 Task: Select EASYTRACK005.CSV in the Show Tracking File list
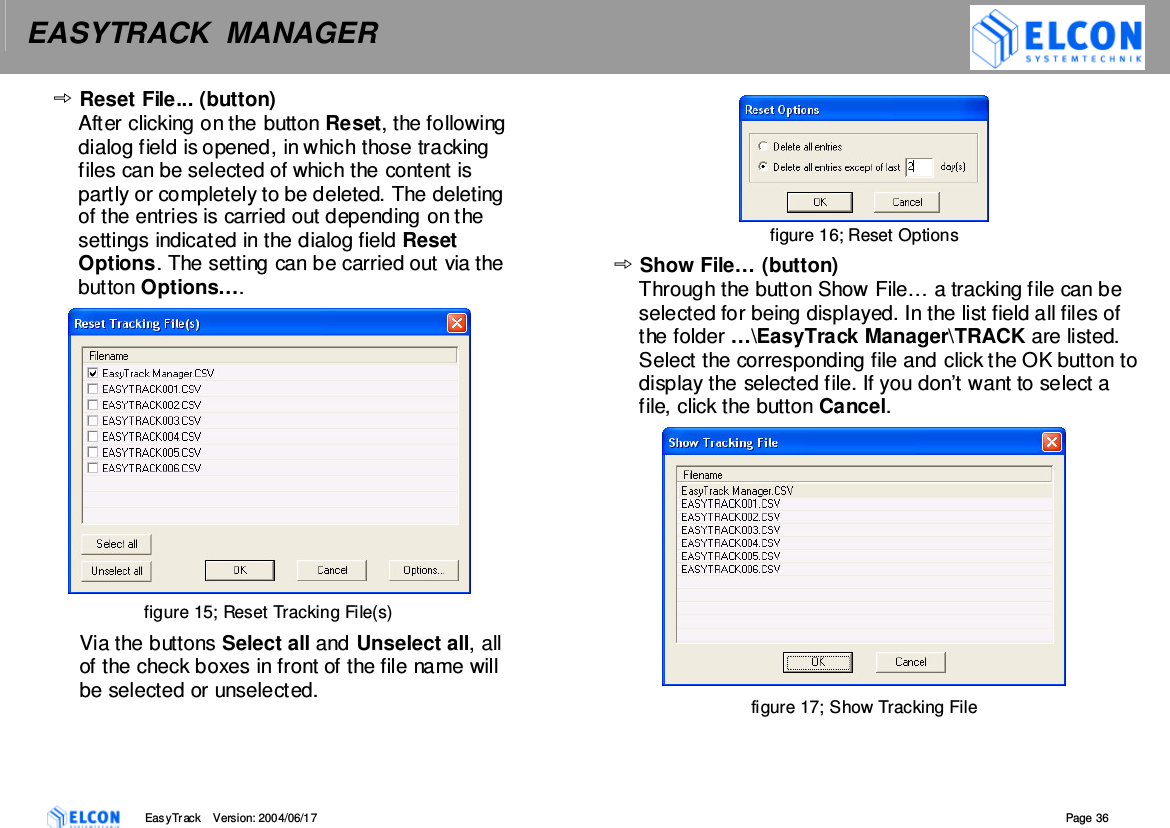click(740, 555)
